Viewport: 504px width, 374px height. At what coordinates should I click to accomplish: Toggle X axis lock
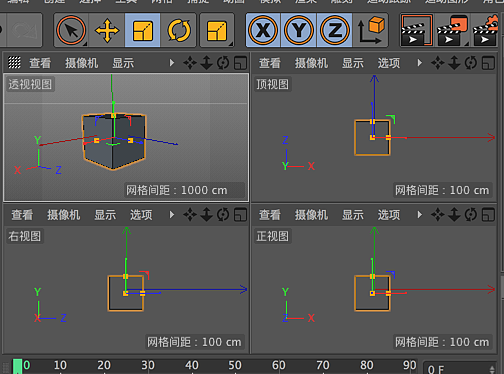pyautogui.click(x=263, y=30)
